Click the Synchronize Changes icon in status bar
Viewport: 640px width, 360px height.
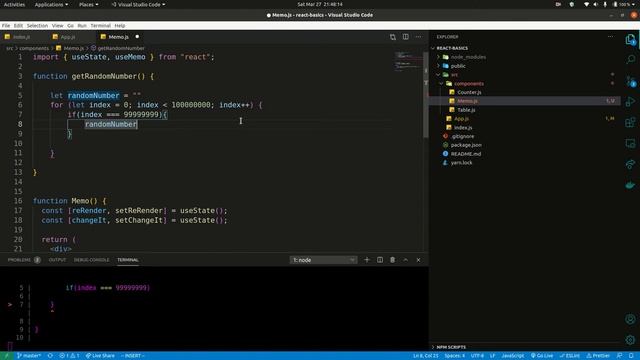click(50, 356)
